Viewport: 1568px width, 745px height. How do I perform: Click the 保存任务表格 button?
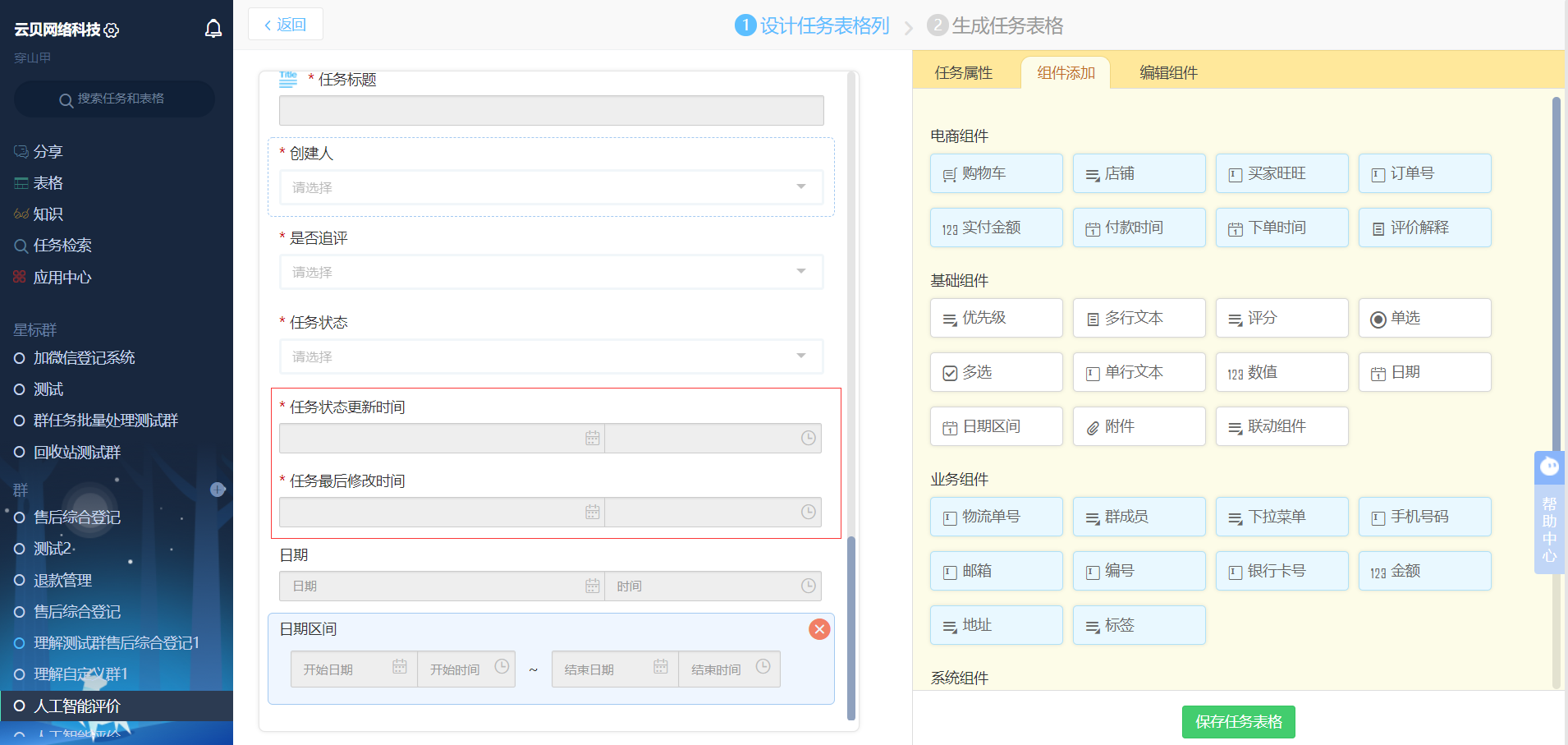(1238, 721)
